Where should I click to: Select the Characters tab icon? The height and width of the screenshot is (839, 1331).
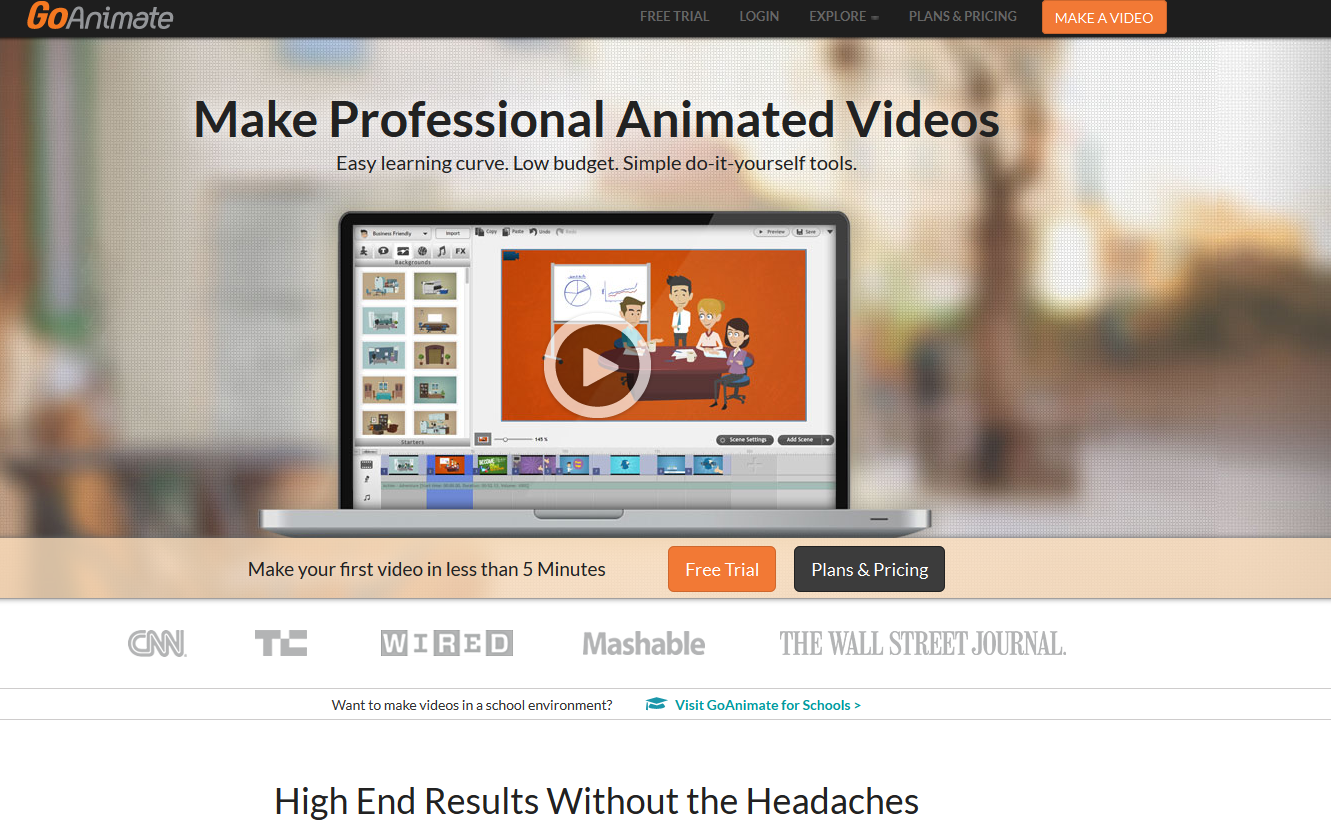364,251
